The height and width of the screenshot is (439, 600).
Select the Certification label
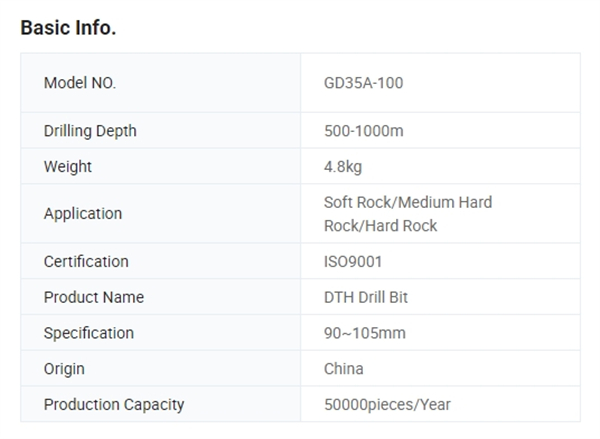click(86, 261)
